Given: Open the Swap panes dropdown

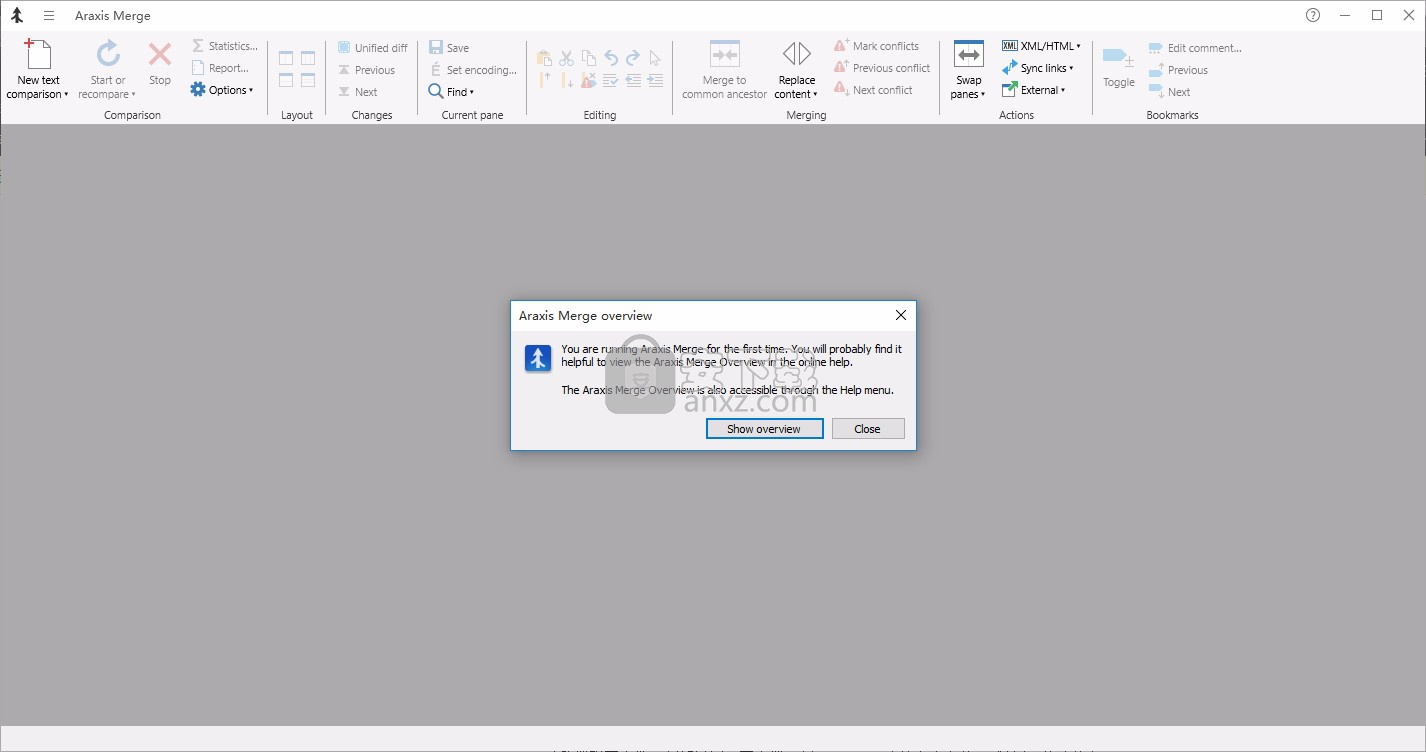Looking at the screenshot, I should click(x=968, y=70).
